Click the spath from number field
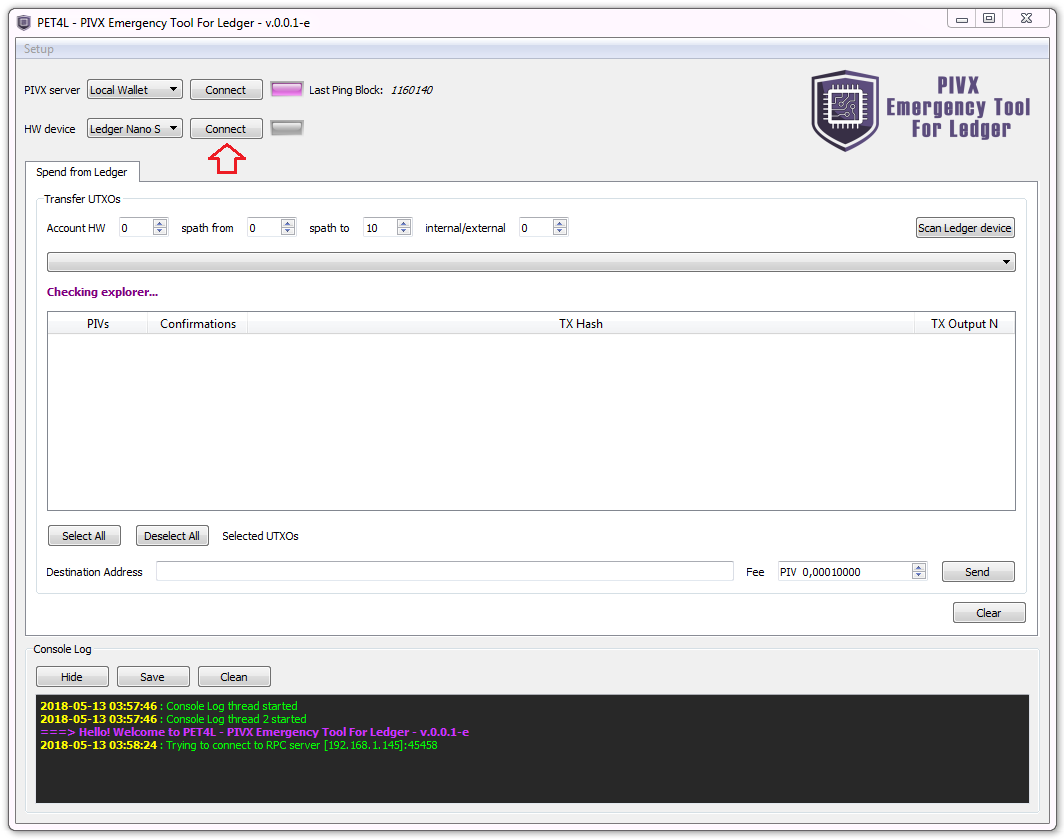The width and height of the screenshot is (1064, 840). point(265,228)
